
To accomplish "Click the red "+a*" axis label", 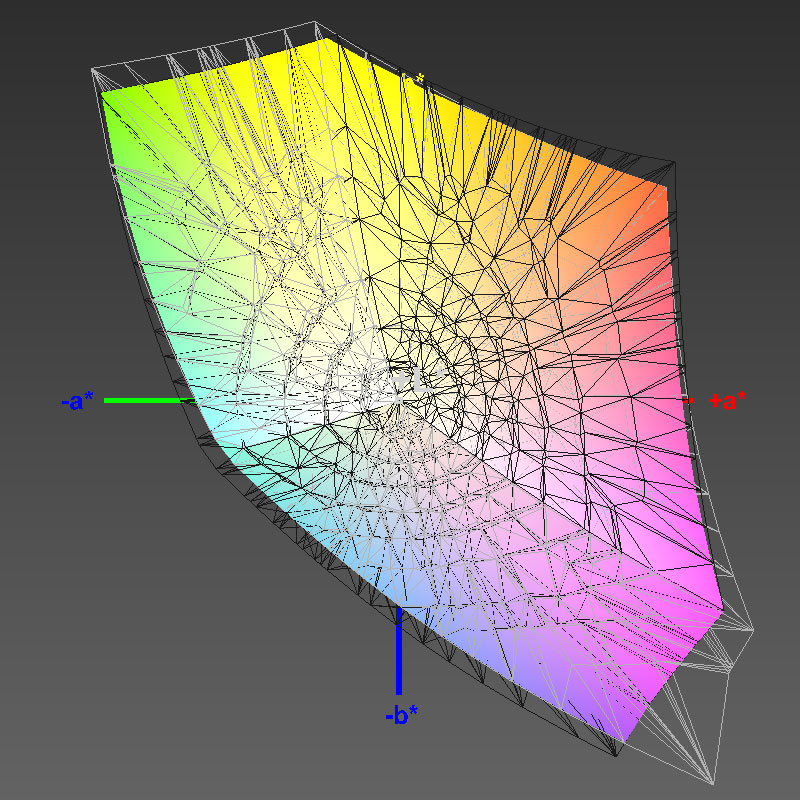I will (x=727, y=401).
